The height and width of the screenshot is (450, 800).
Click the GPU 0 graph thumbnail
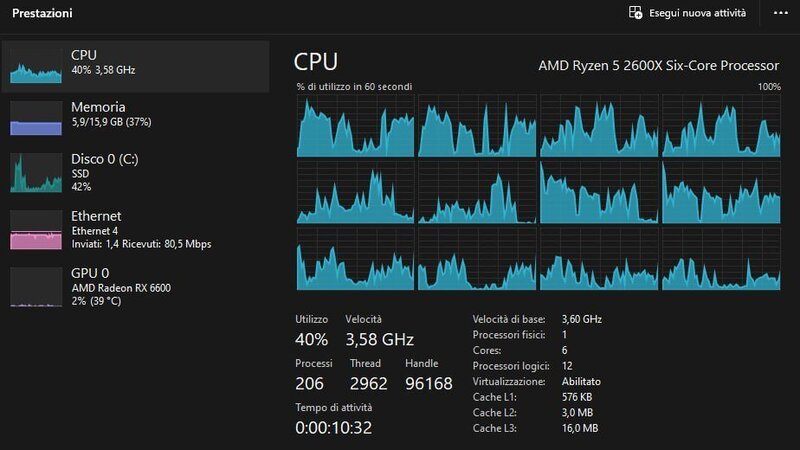[36, 286]
